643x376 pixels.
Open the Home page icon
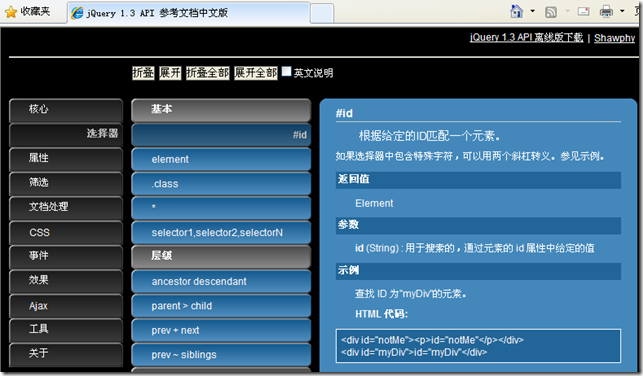(517, 11)
